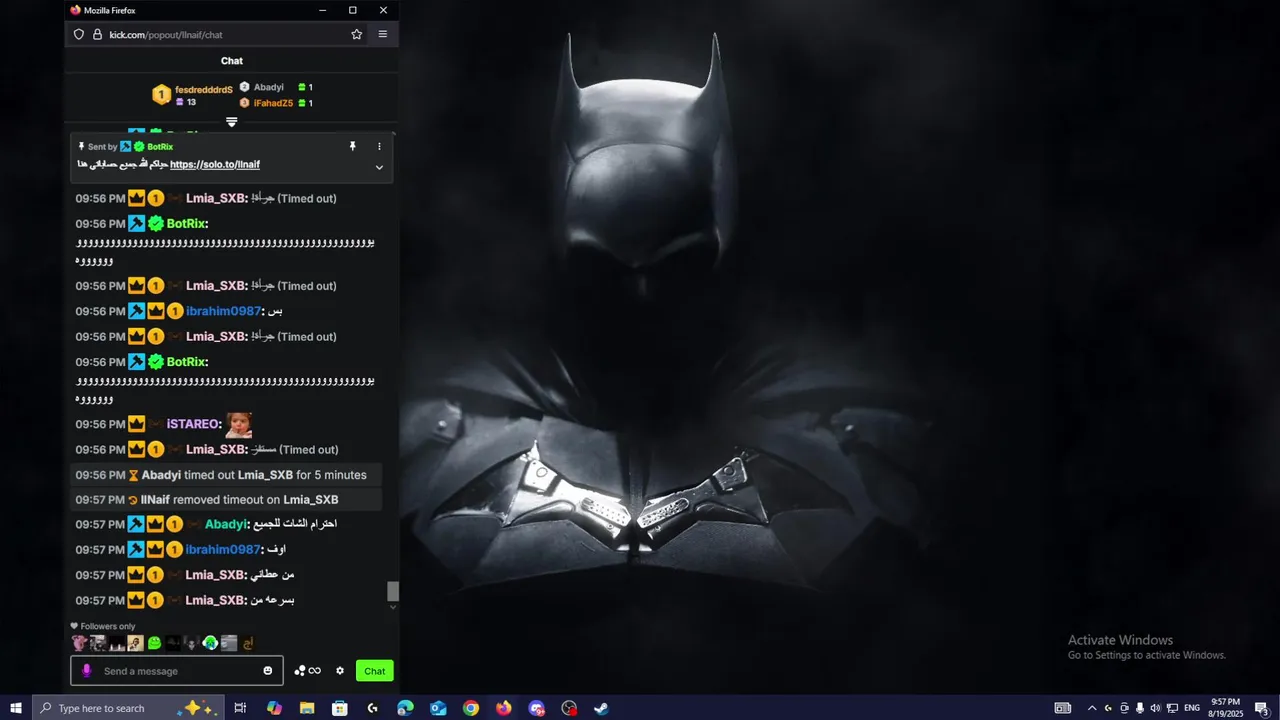Click the chat scrollbar thumb

click(x=393, y=591)
